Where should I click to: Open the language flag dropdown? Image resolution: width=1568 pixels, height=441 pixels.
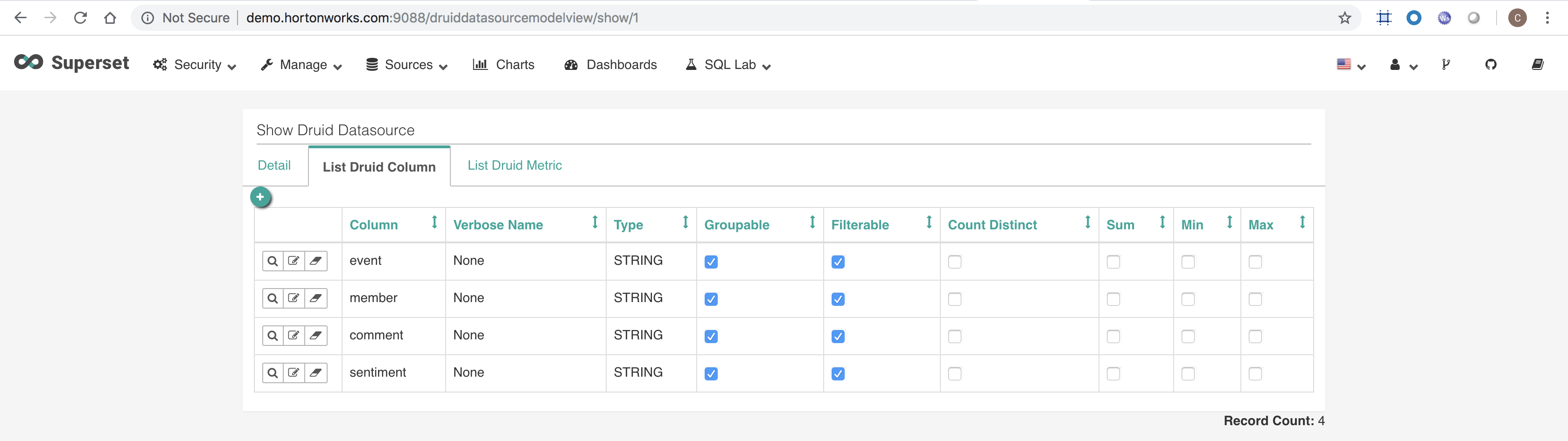(1351, 64)
